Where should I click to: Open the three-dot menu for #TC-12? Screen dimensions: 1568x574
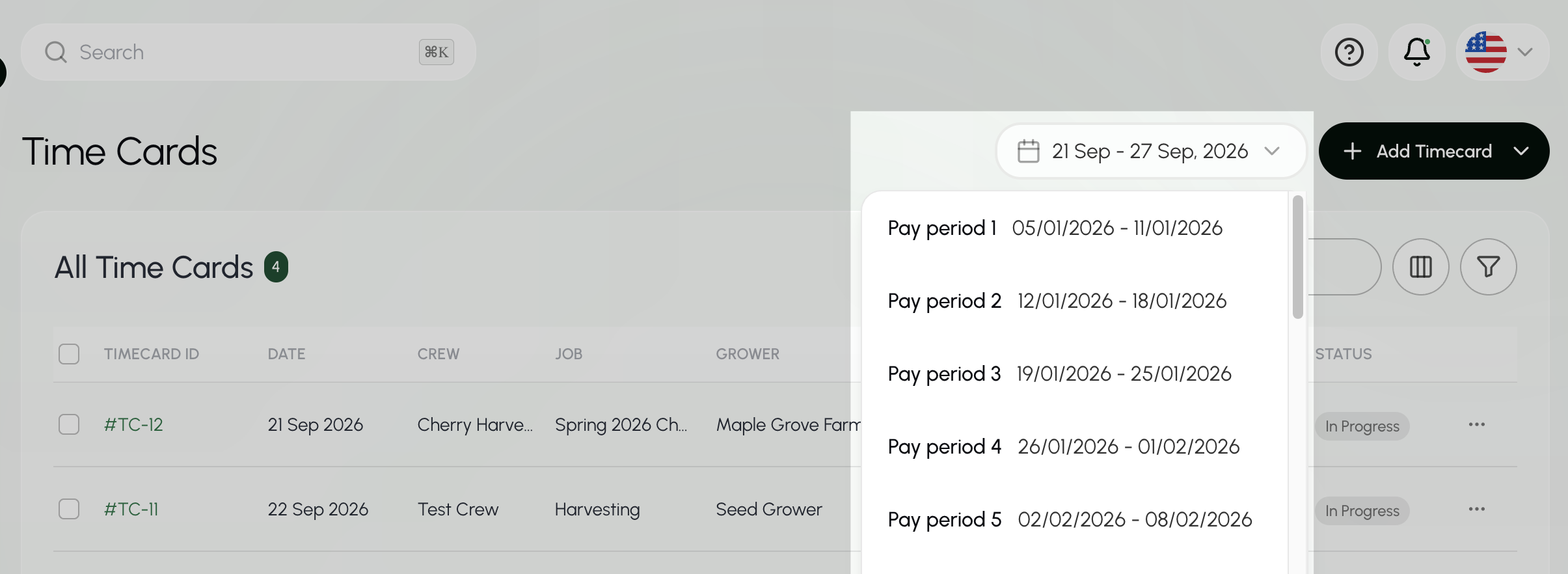[1477, 424]
